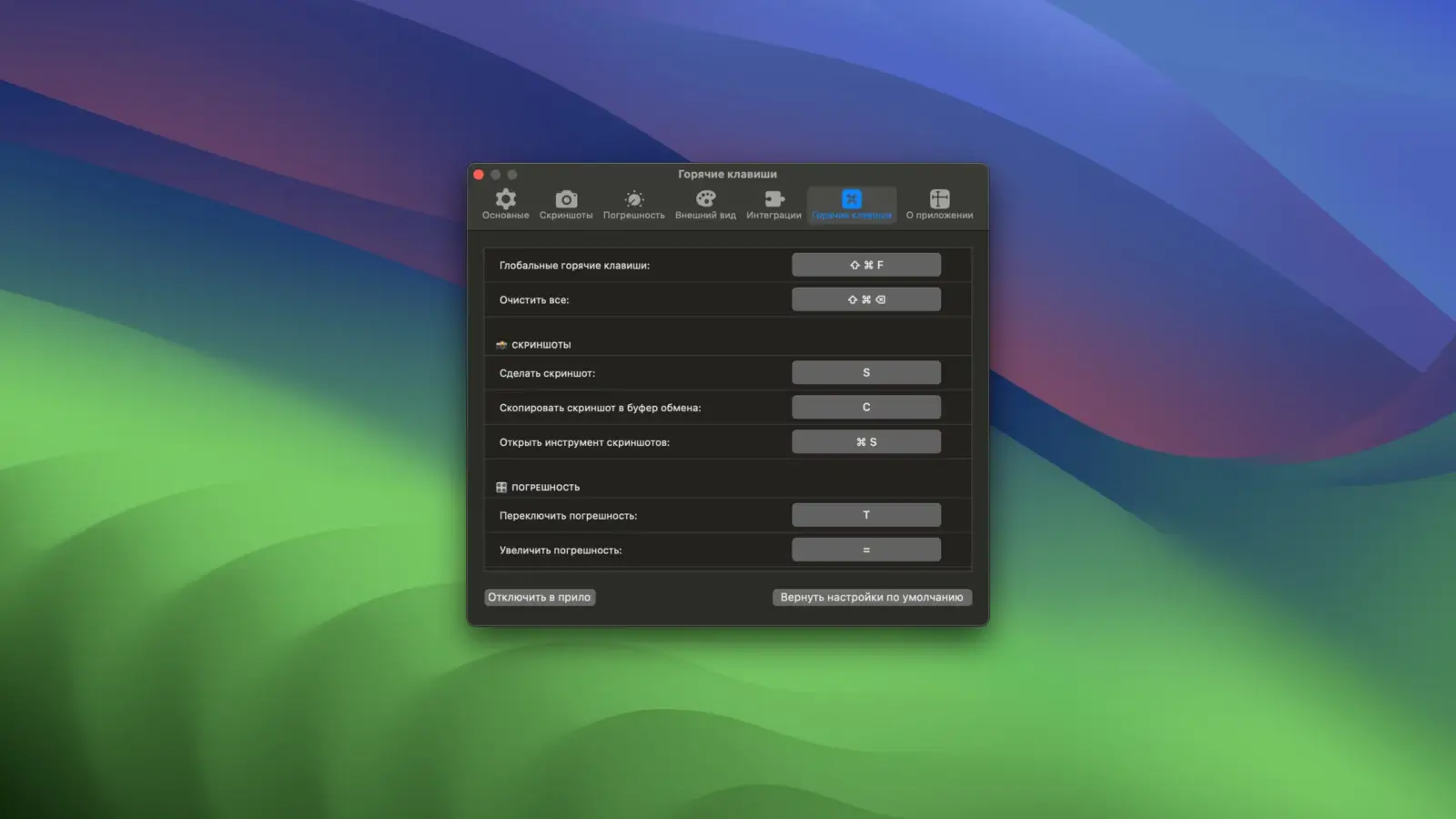Open the Интеграции puzzle piece tab
1456x819 pixels.
773,204
